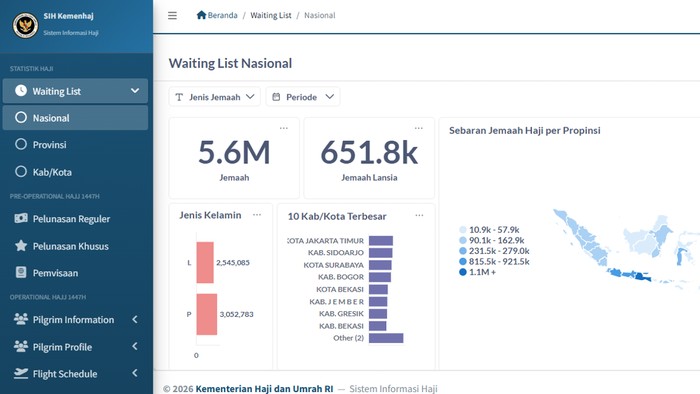Image resolution: width=700 pixels, height=394 pixels.
Task: Click the Flight Schedule plane icon
Action: coord(21,373)
